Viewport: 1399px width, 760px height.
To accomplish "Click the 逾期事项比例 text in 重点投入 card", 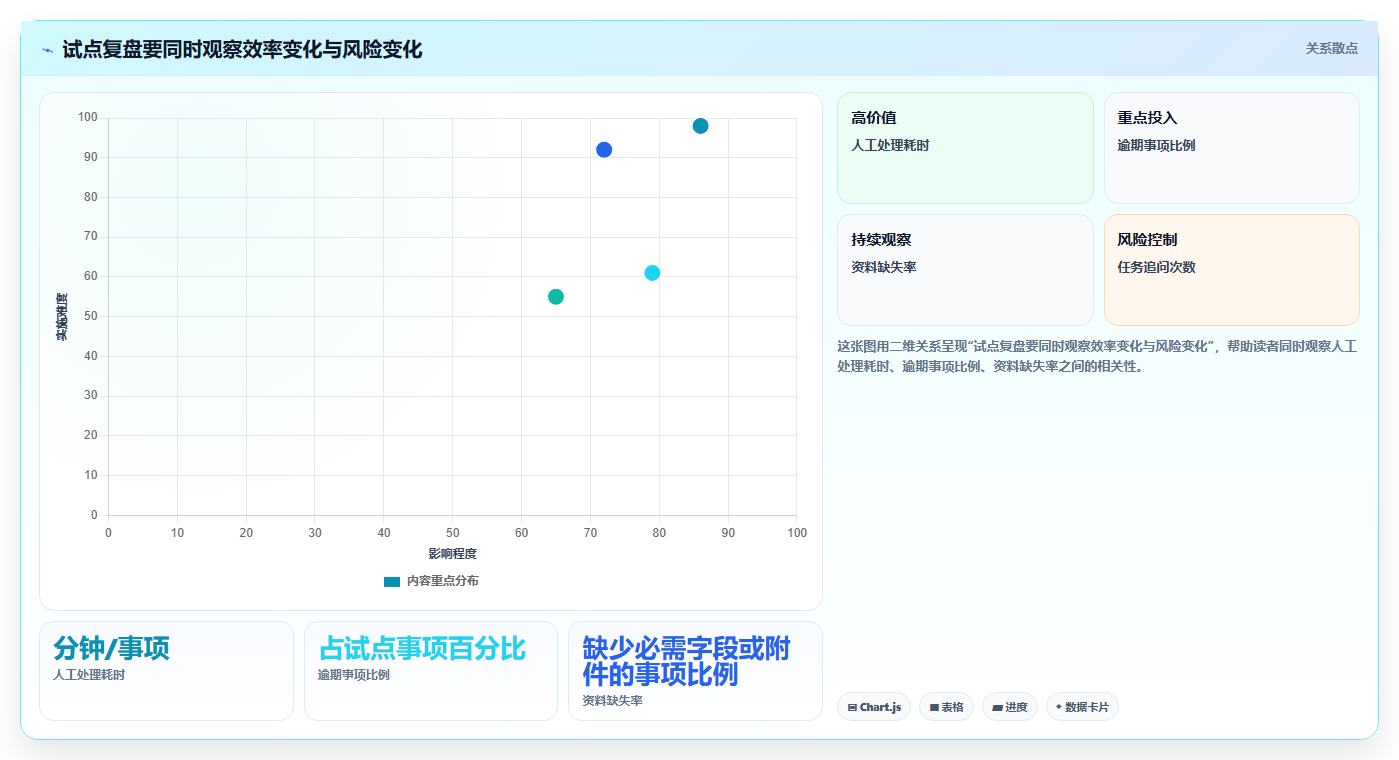I will point(1156,145).
